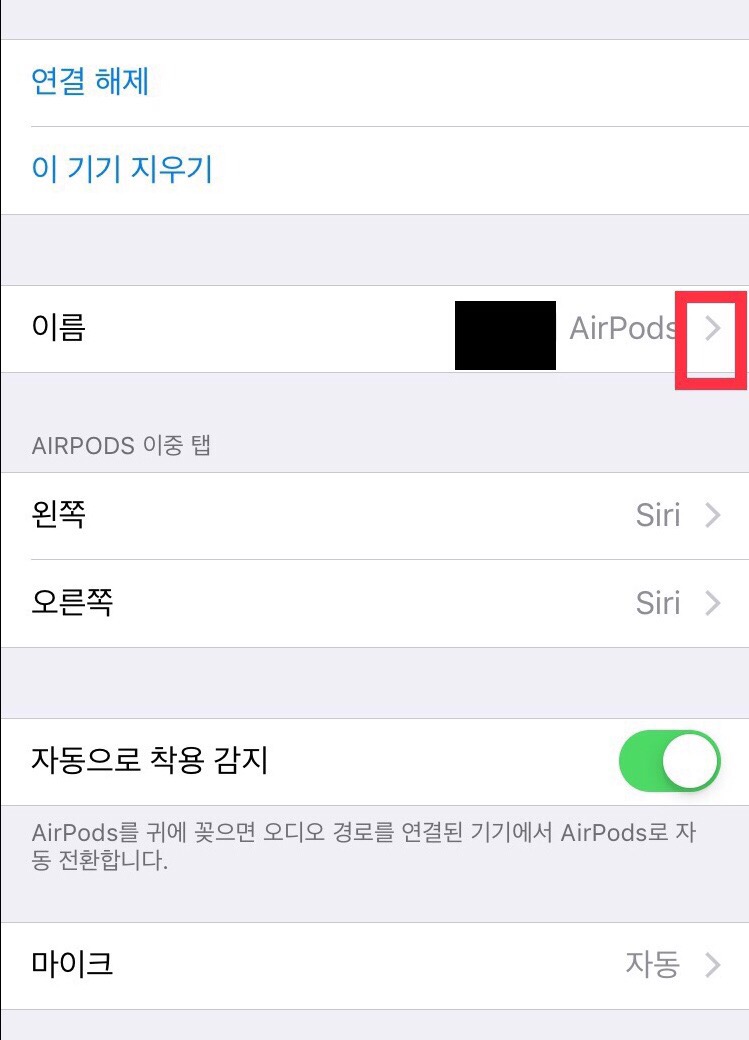Tap the AIRPODS 이중 탭 section header
This screenshot has width=749, height=1040.
121,445
